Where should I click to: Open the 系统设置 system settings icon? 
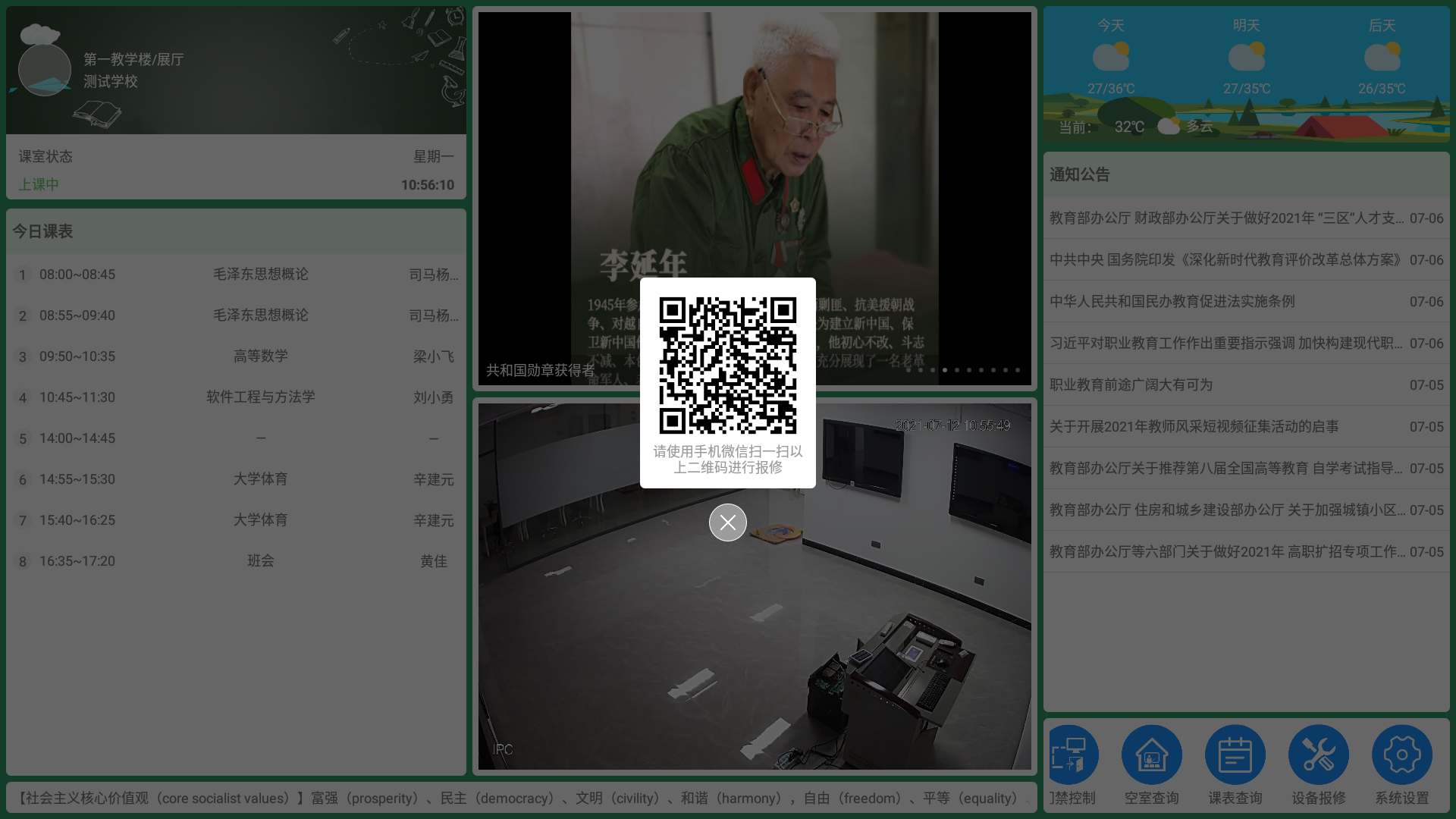tap(1401, 755)
